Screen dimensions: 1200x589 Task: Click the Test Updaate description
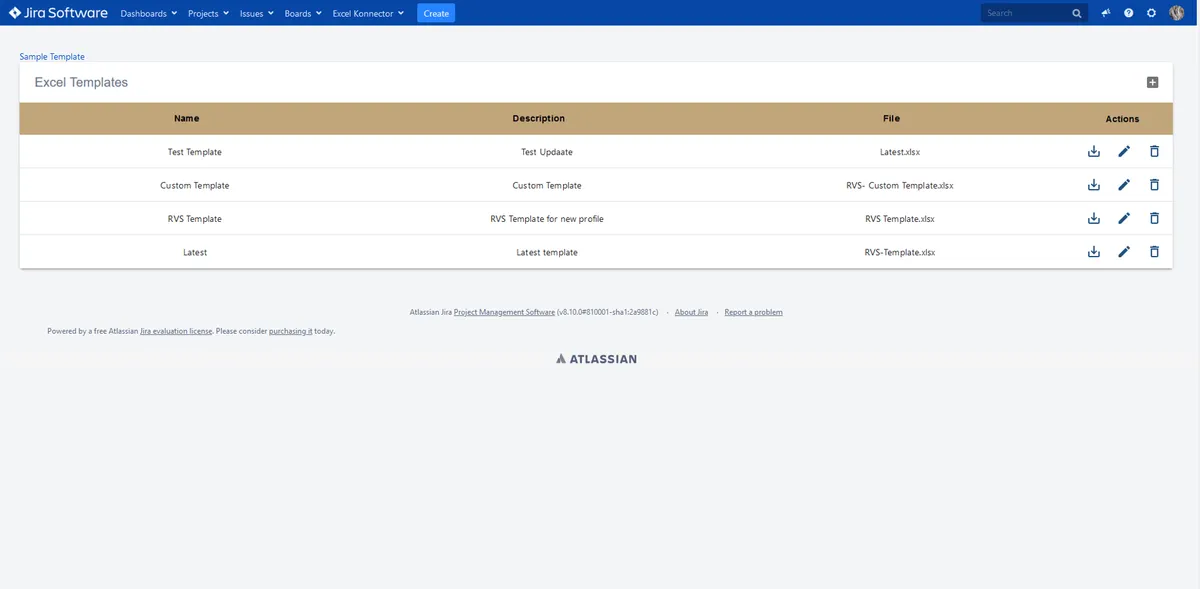tap(547, 152)
